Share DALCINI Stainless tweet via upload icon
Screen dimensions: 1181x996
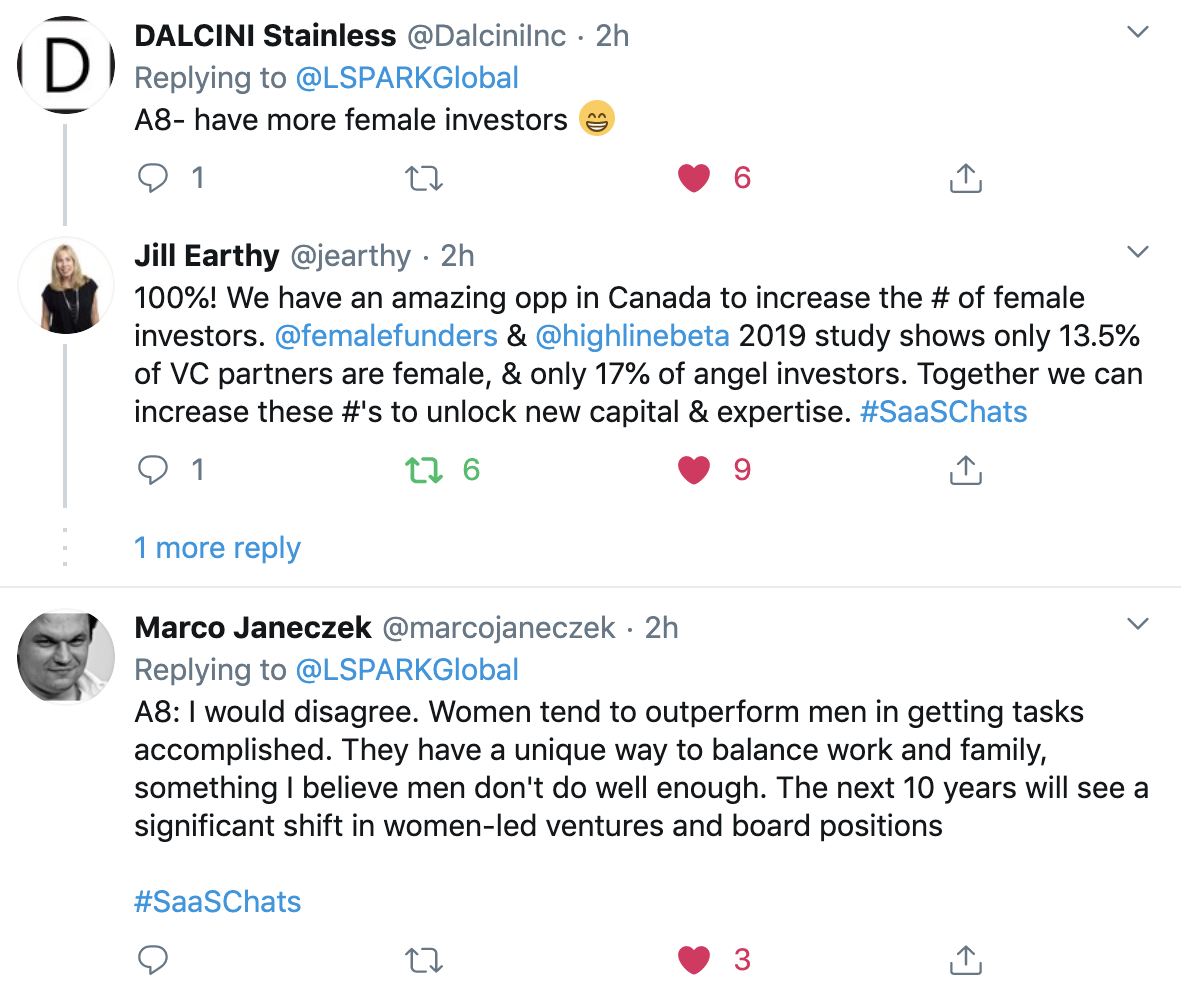[966, 178]
